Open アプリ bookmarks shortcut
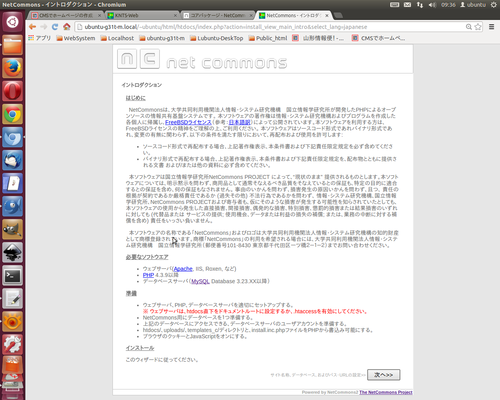The width and height of the screenshot is (500, 400). (39, 38)
